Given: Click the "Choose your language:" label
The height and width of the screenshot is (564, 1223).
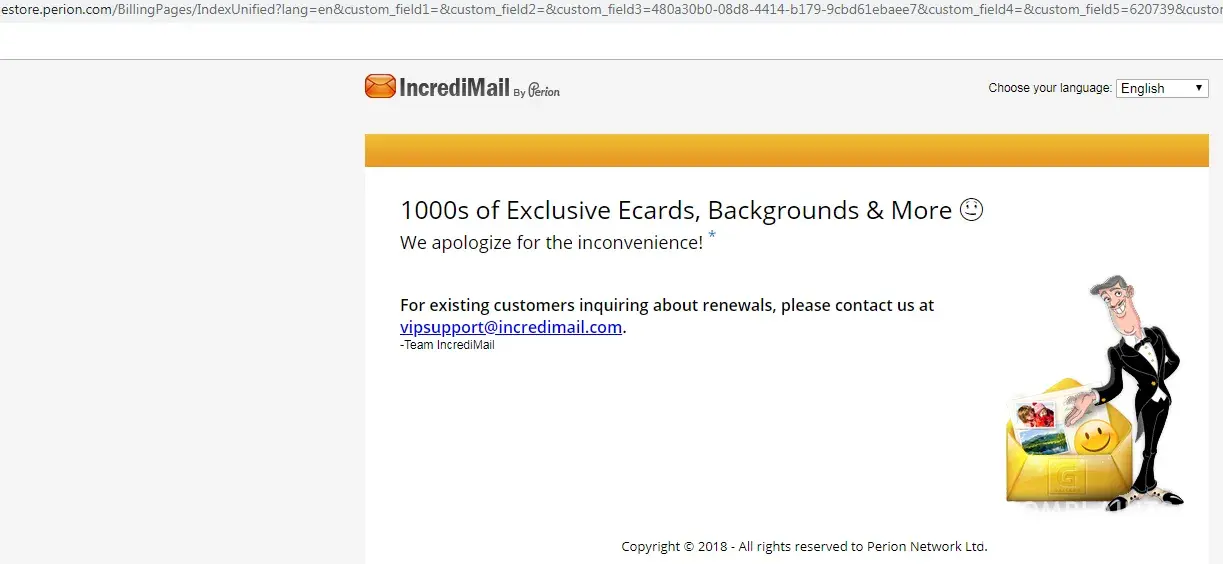Looking at the screenshot, I should 1049,88.
